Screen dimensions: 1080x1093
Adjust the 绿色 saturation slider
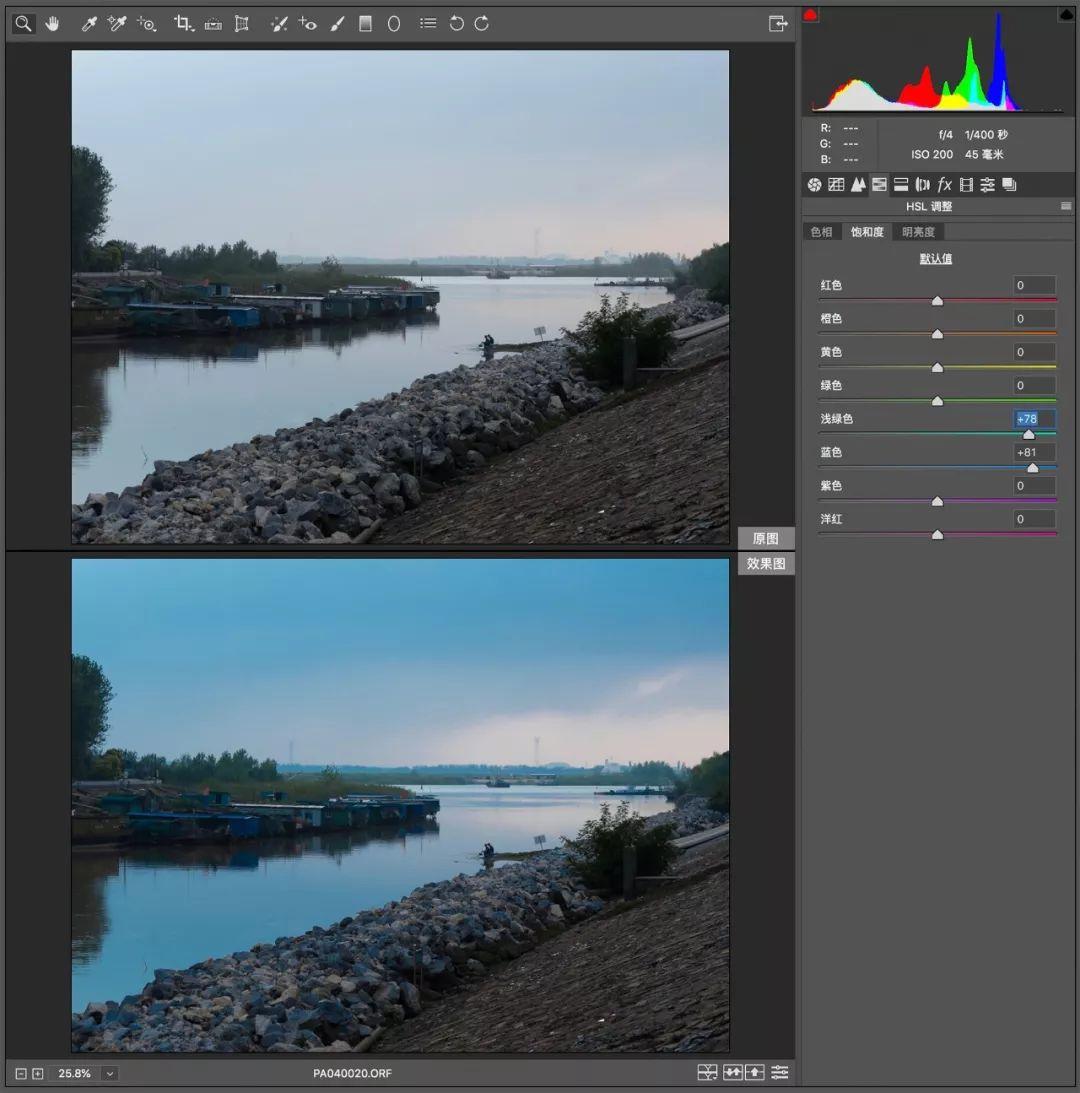tap(937, 401)
